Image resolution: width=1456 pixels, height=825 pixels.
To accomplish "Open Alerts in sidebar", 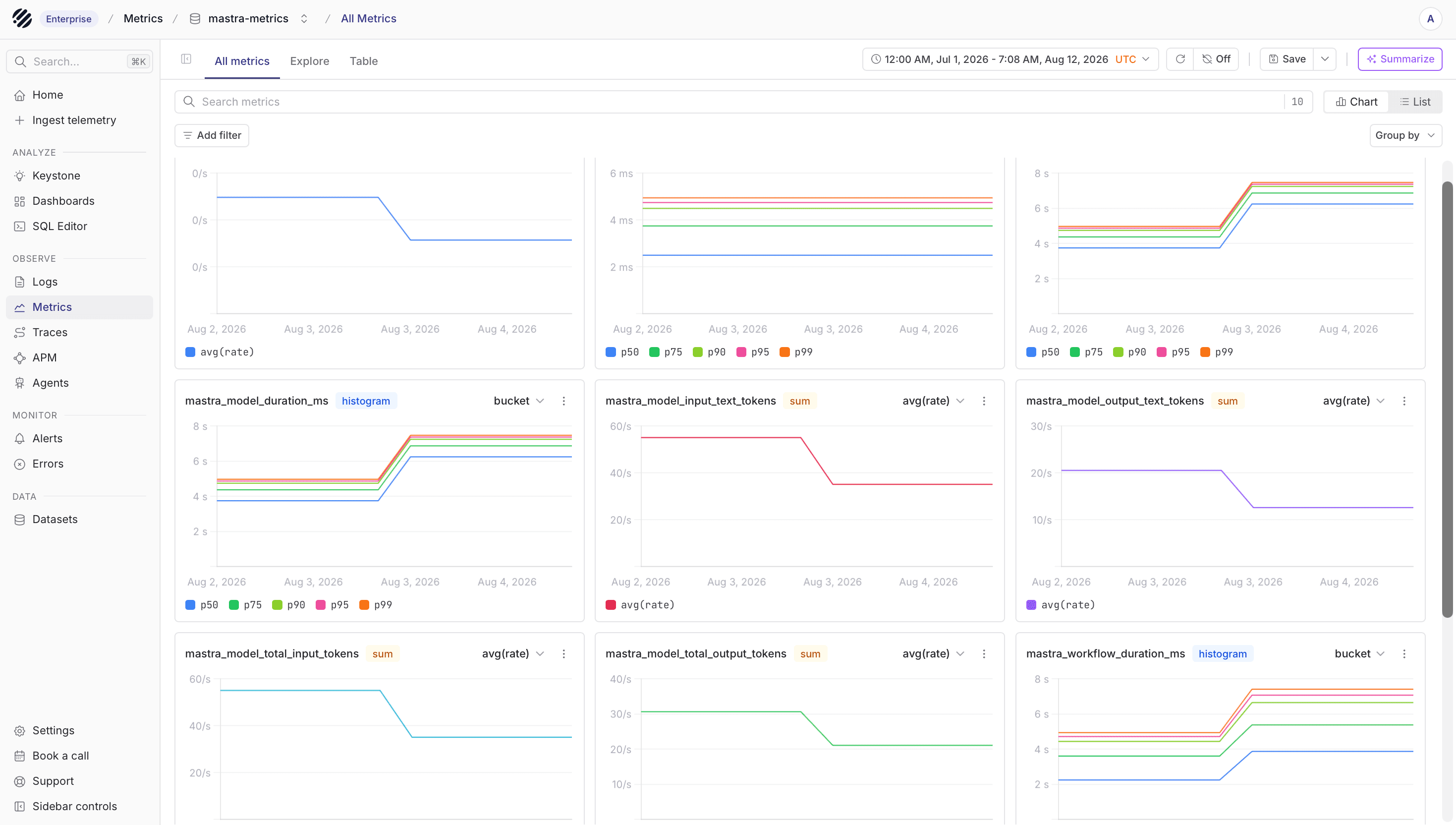I will coord(80,439).
